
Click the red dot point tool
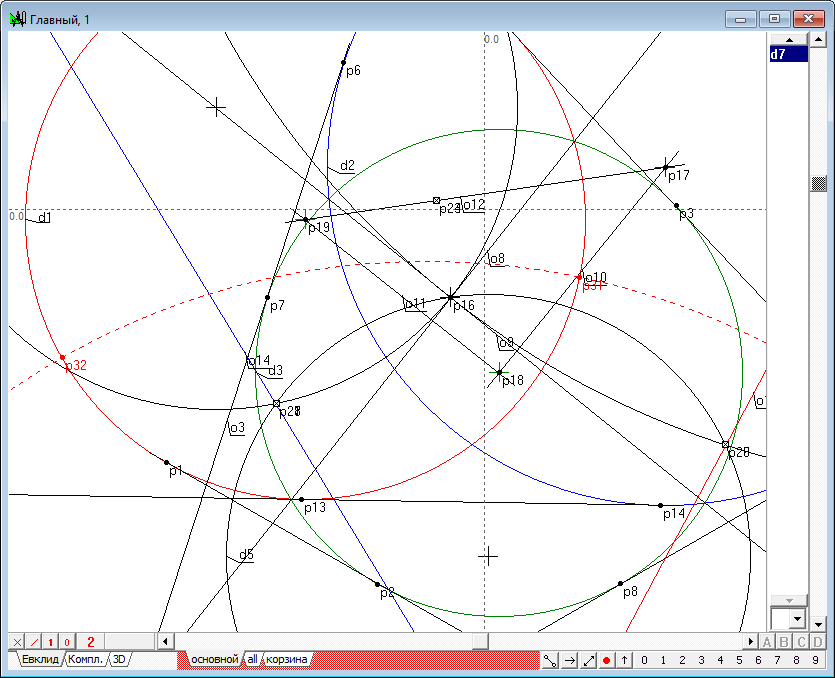click(606, 660)
